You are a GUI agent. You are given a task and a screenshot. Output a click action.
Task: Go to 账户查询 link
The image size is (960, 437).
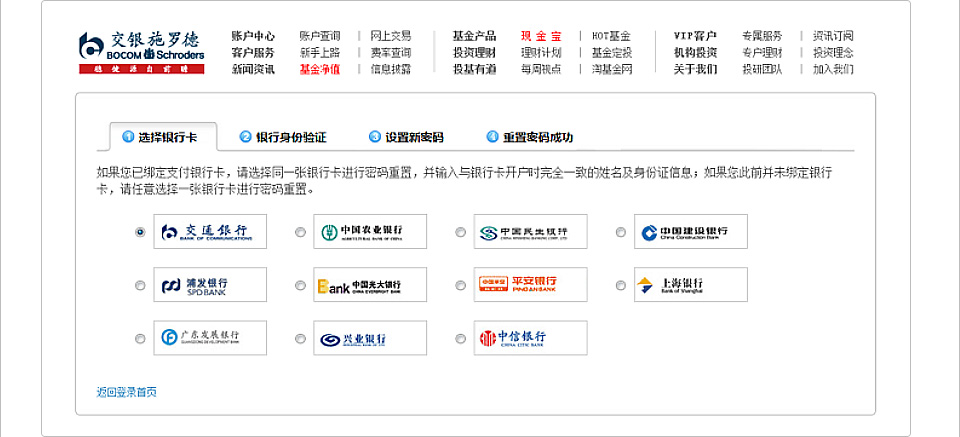coord(320,36)
